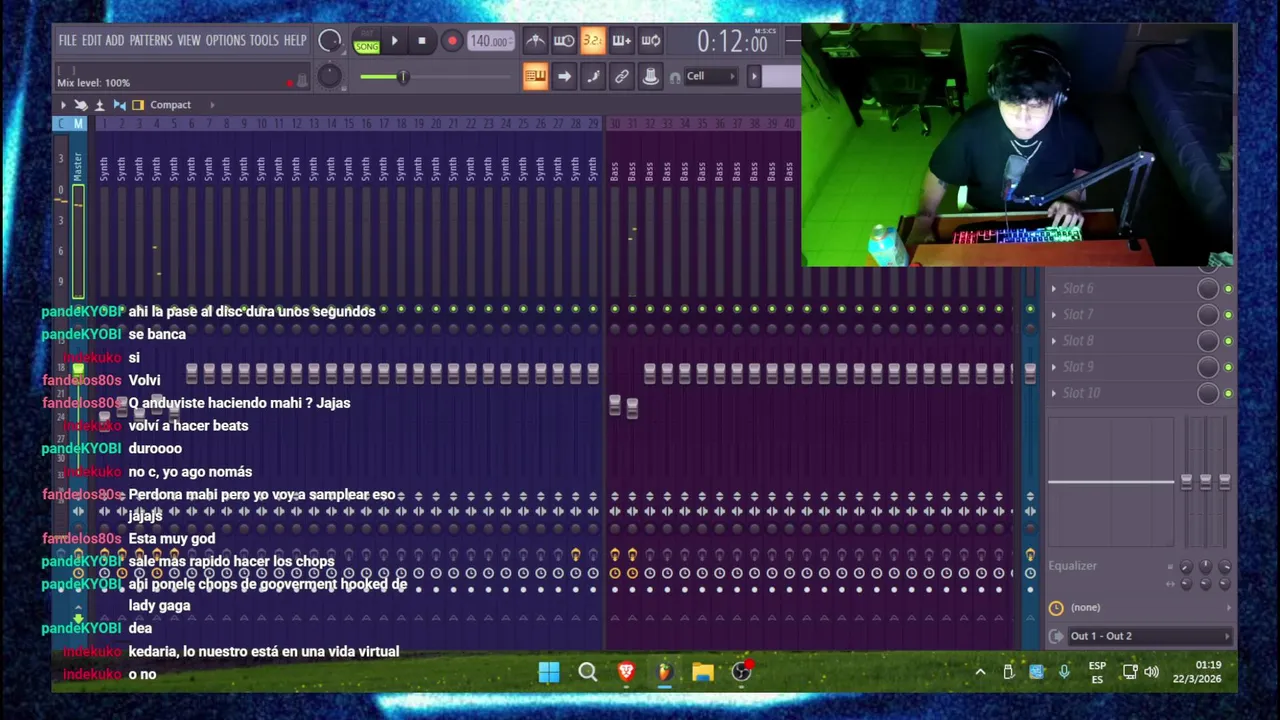The width and height of the screenshot is (1280, 720).
Task: Stop playback with the stop button
Action: (x=422, y=41)
